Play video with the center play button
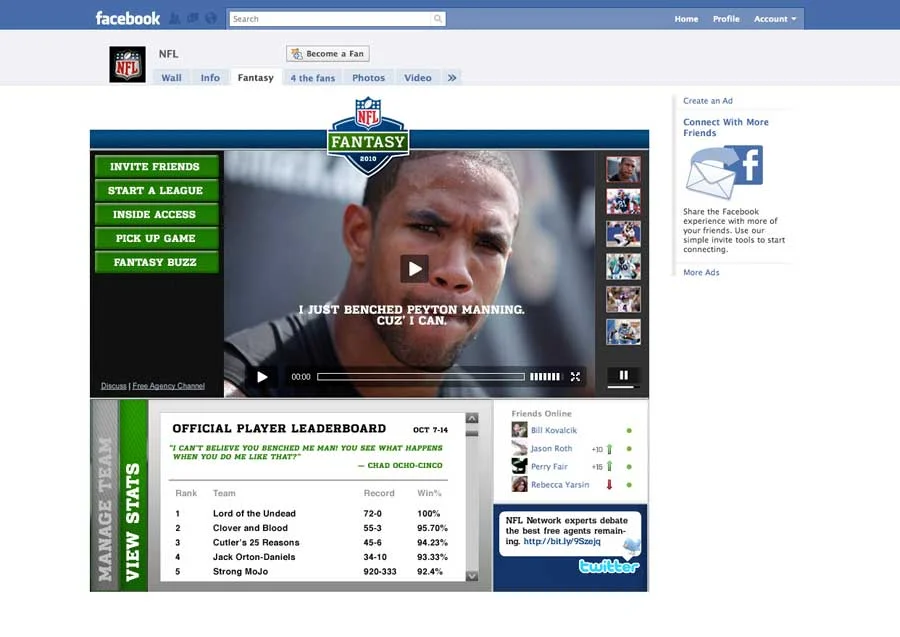Image resolution: width=900 pixels, height=637 pixels. click(x=414, y=269)
